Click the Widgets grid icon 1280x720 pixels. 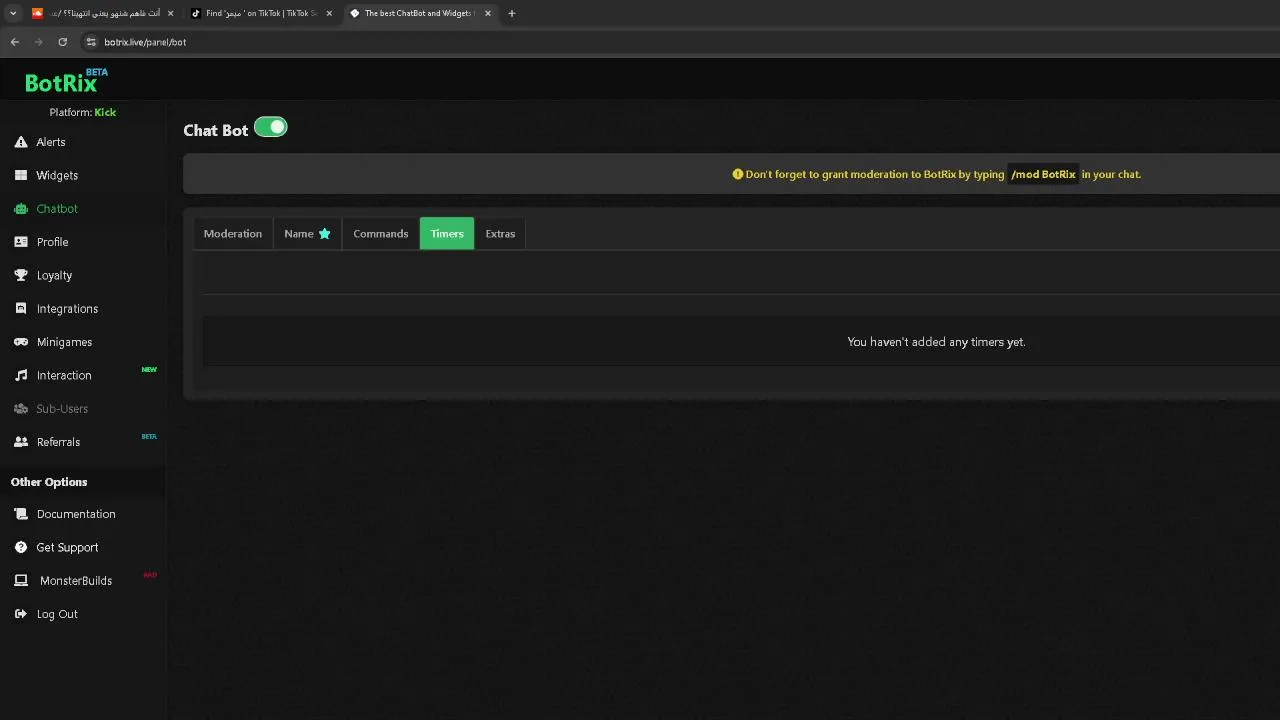point(21,175)
